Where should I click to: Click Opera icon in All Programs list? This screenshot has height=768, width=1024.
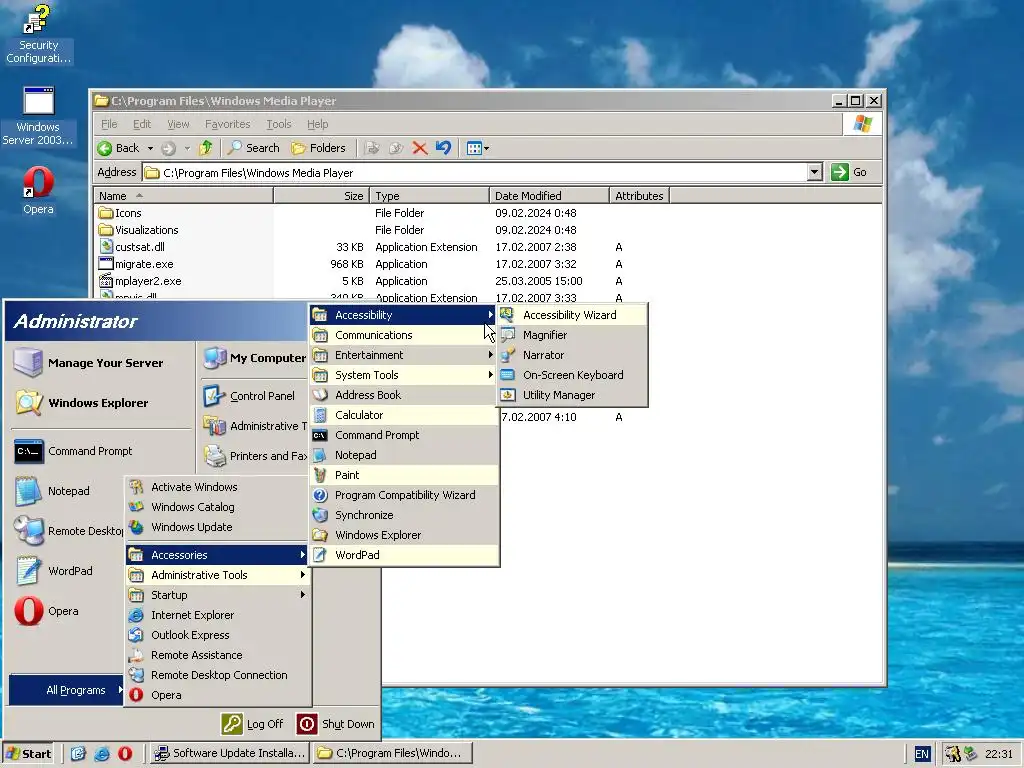(x=136, y=695)
